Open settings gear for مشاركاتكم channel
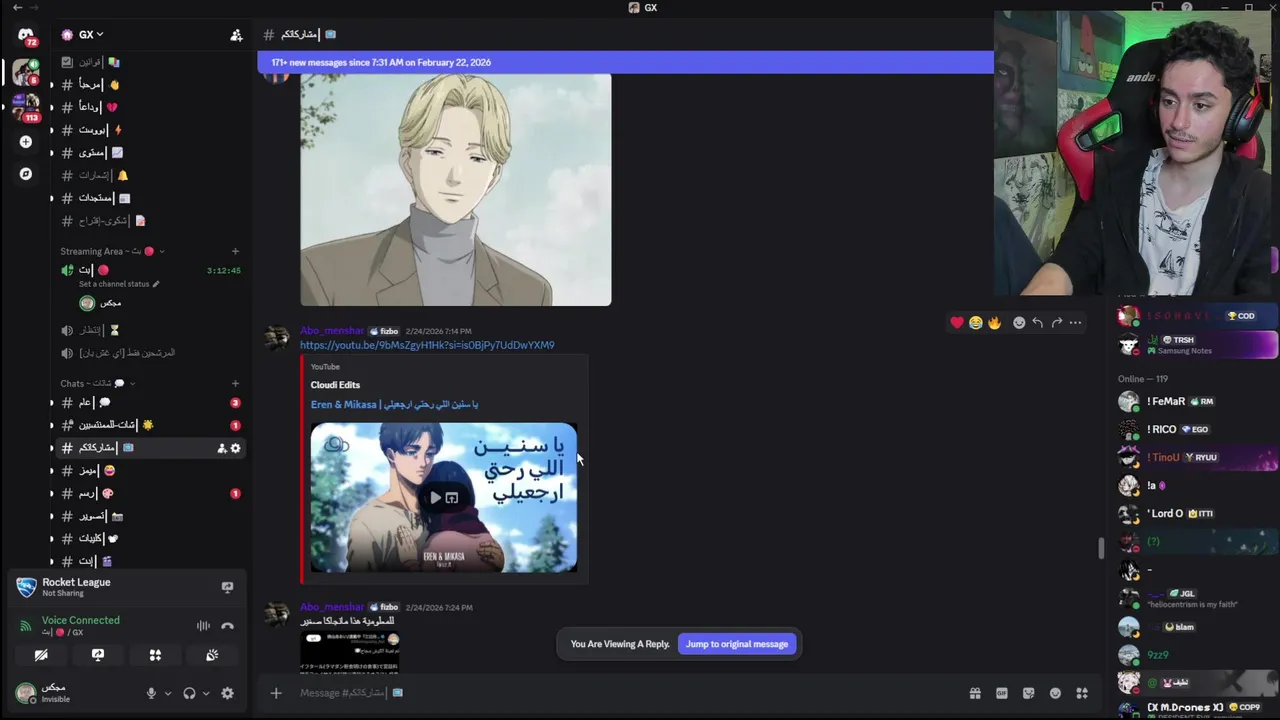Viewport: 1280px width, 720px height. click(235, 448)
